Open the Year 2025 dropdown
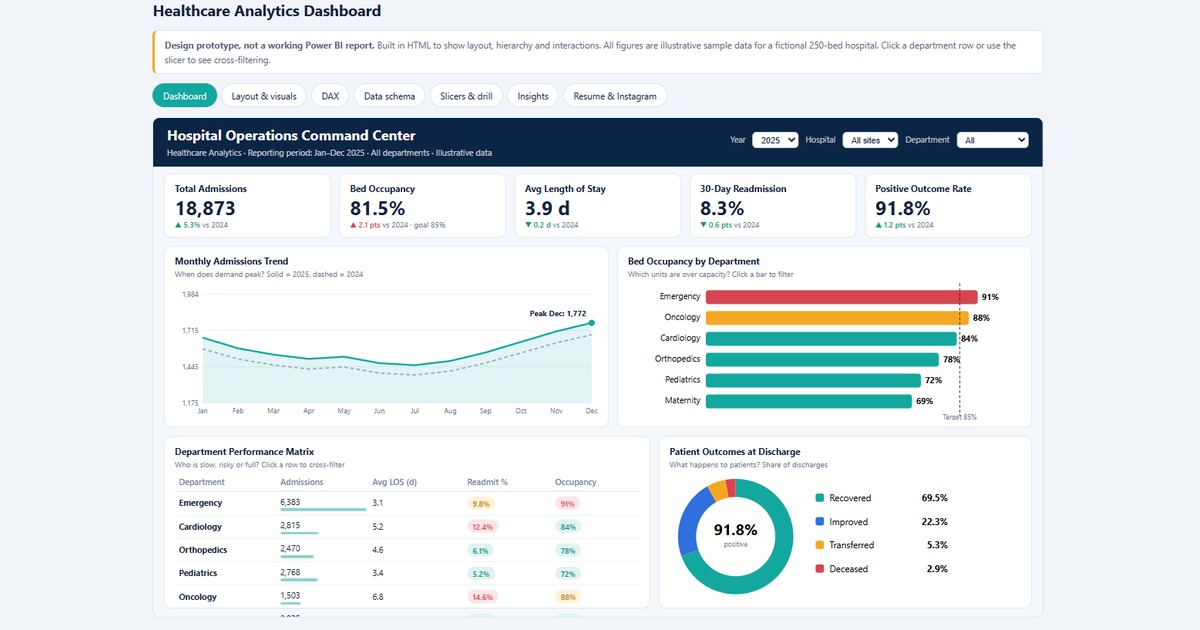1200x630 pixels. pyautogui.click(x=775, y=140)
